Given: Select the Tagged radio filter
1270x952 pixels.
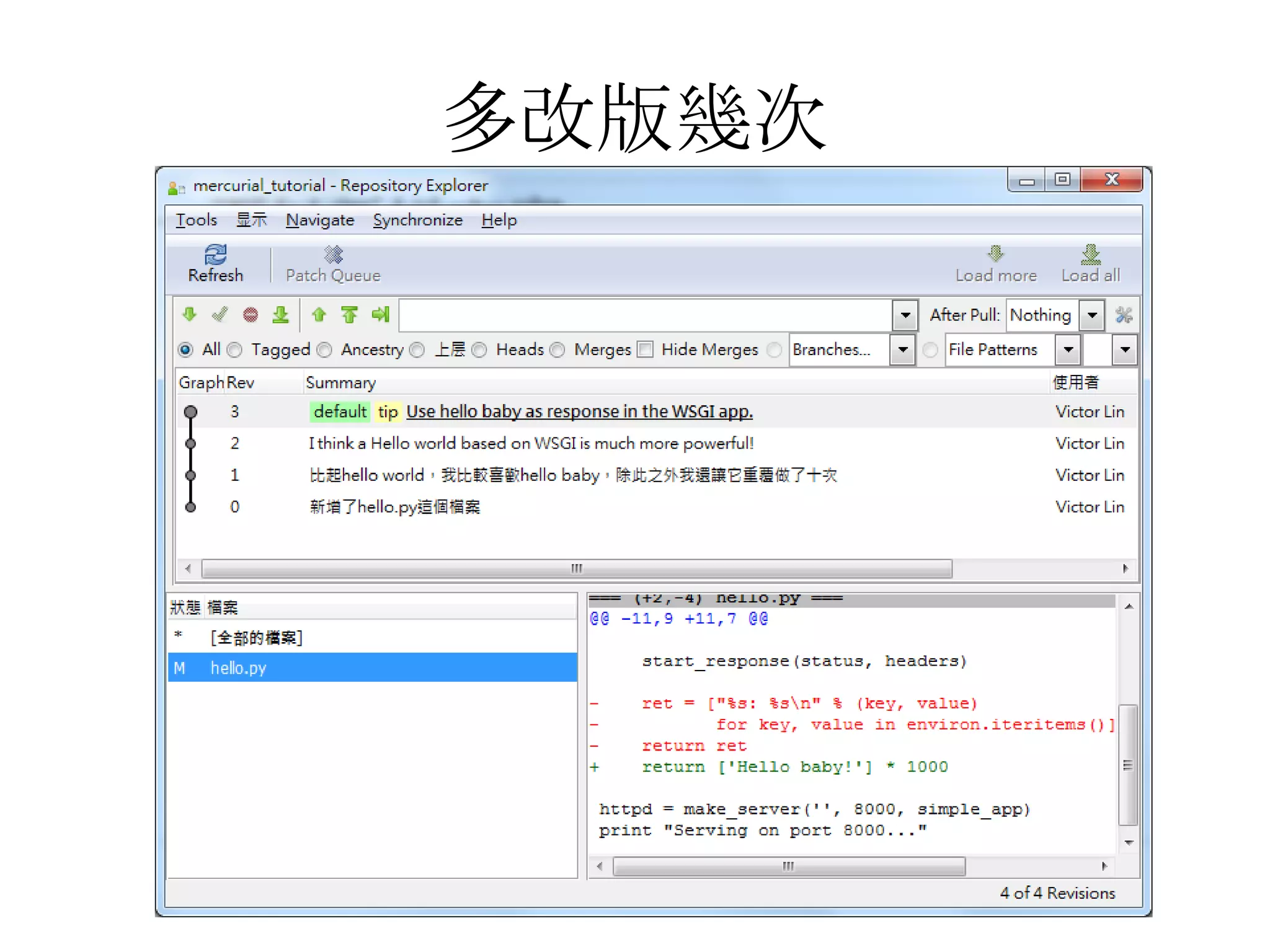Looking at the screenshot, I should tap(234, 350).
